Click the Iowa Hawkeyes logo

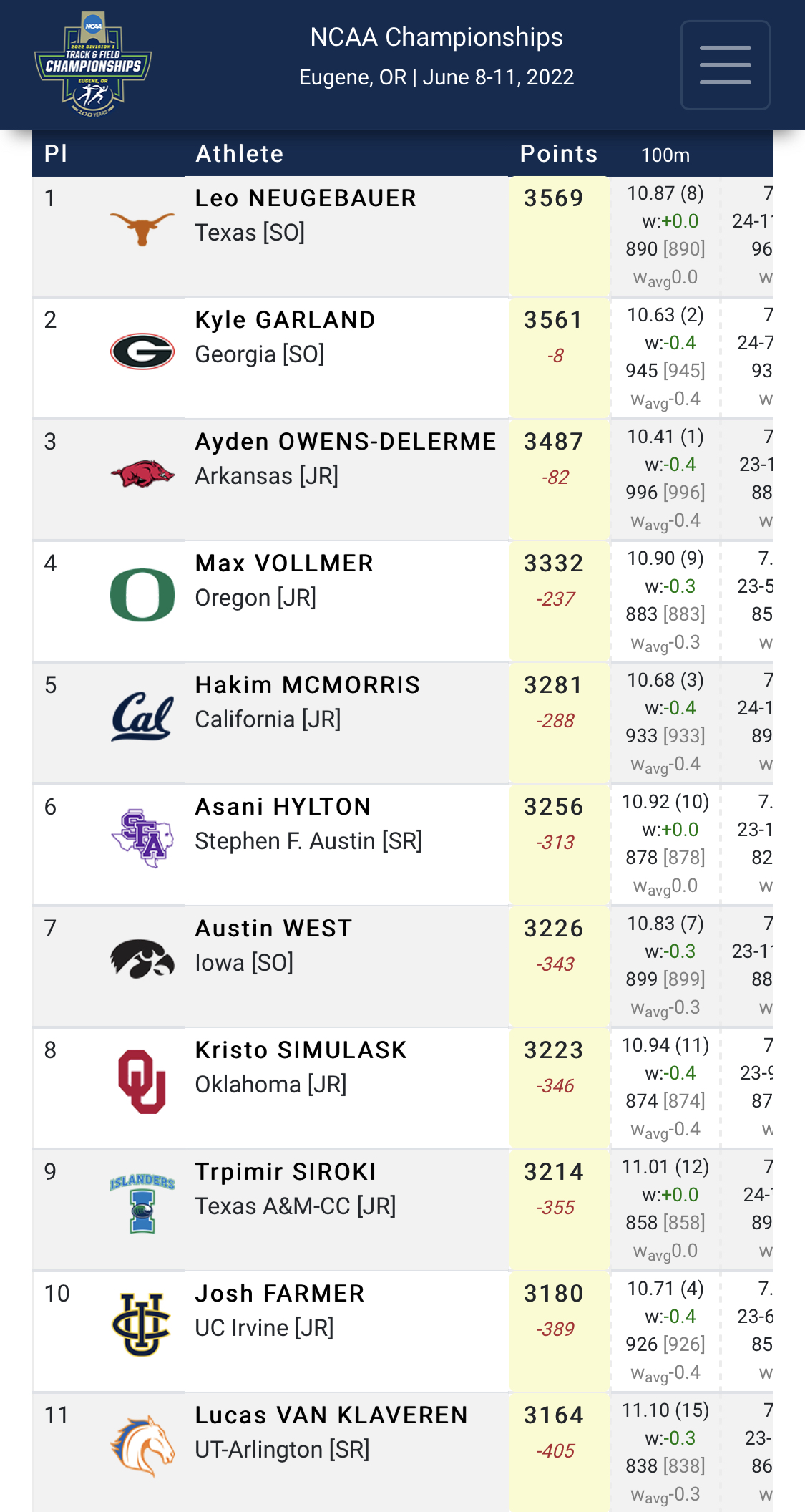click(x=142, y=959)
